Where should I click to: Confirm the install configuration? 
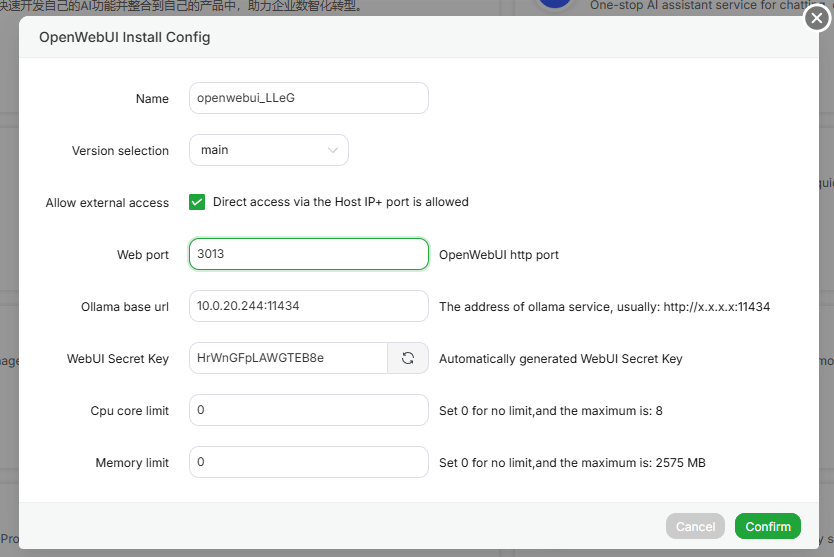(767, 526)
